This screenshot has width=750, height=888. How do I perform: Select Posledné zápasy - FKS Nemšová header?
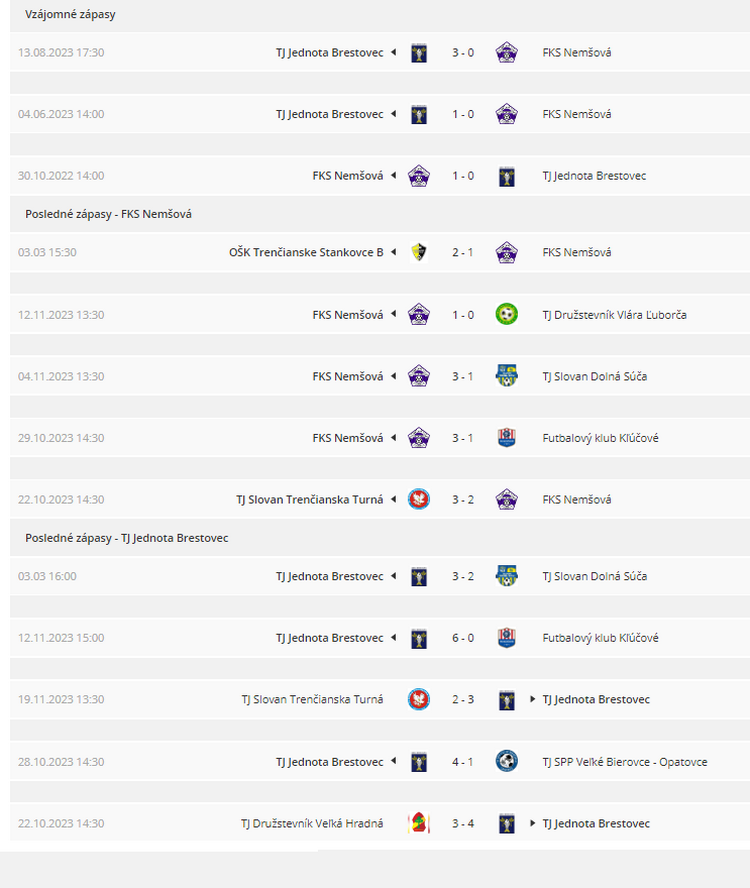108,214
